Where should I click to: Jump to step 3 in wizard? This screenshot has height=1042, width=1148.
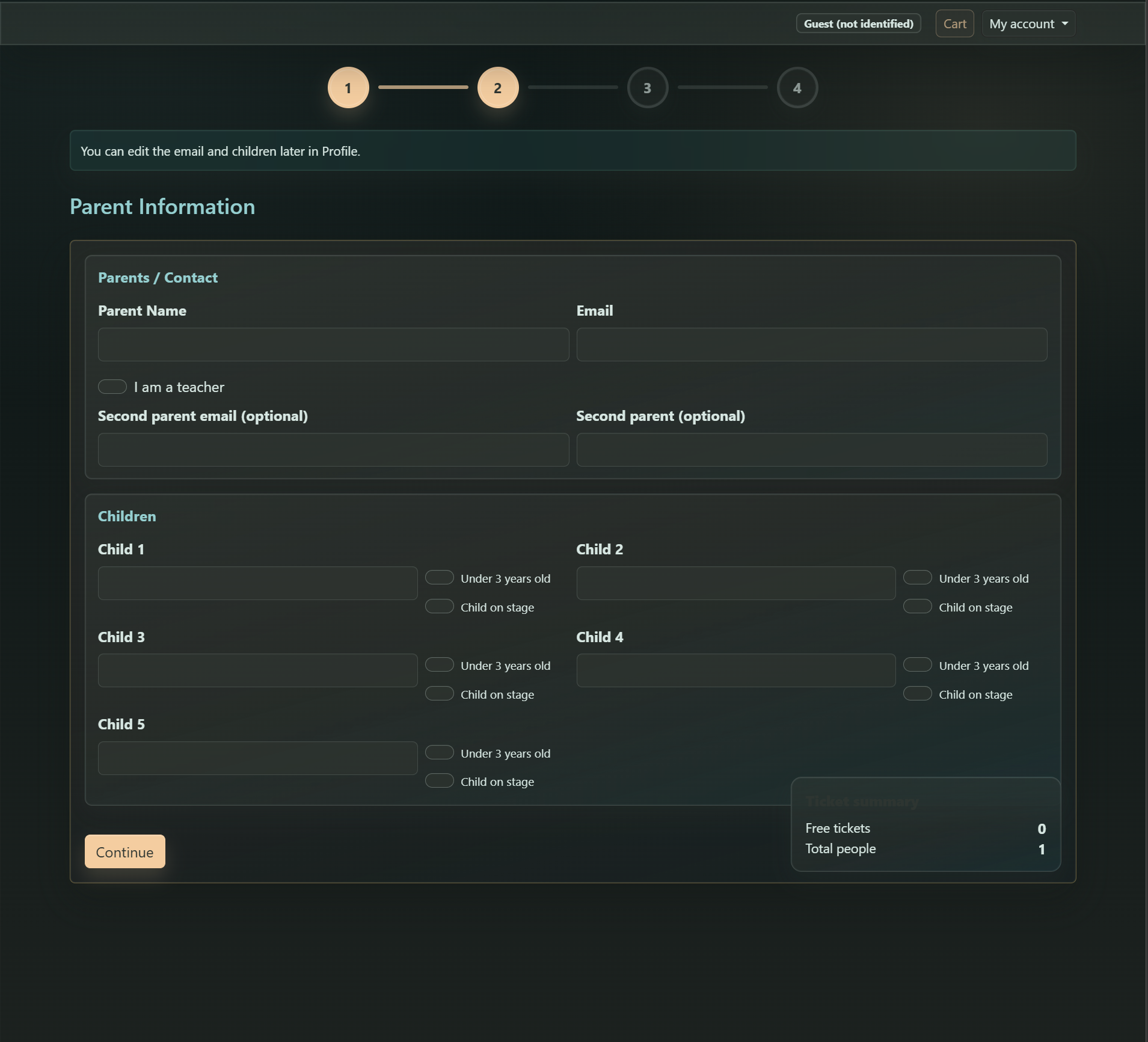(647, 88)
